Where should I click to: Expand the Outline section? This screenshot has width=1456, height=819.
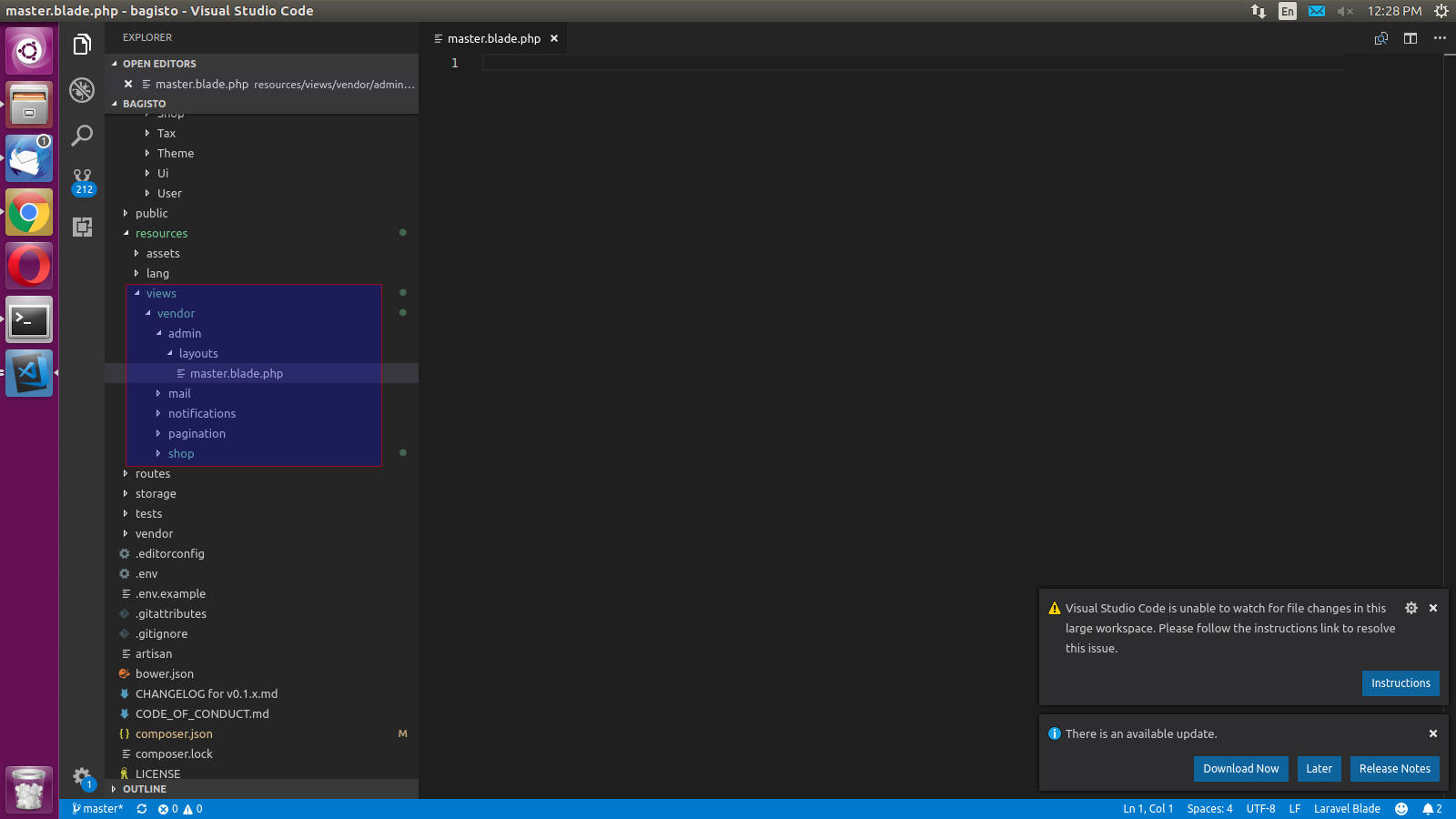[x=262, y=789]
